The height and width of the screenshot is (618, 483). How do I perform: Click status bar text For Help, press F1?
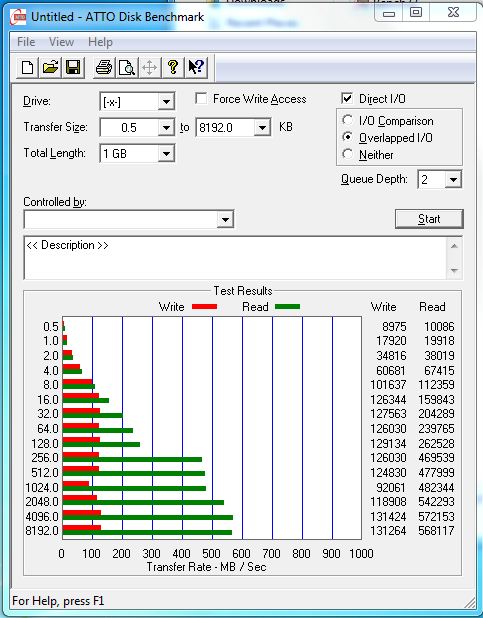click(58, 601)
